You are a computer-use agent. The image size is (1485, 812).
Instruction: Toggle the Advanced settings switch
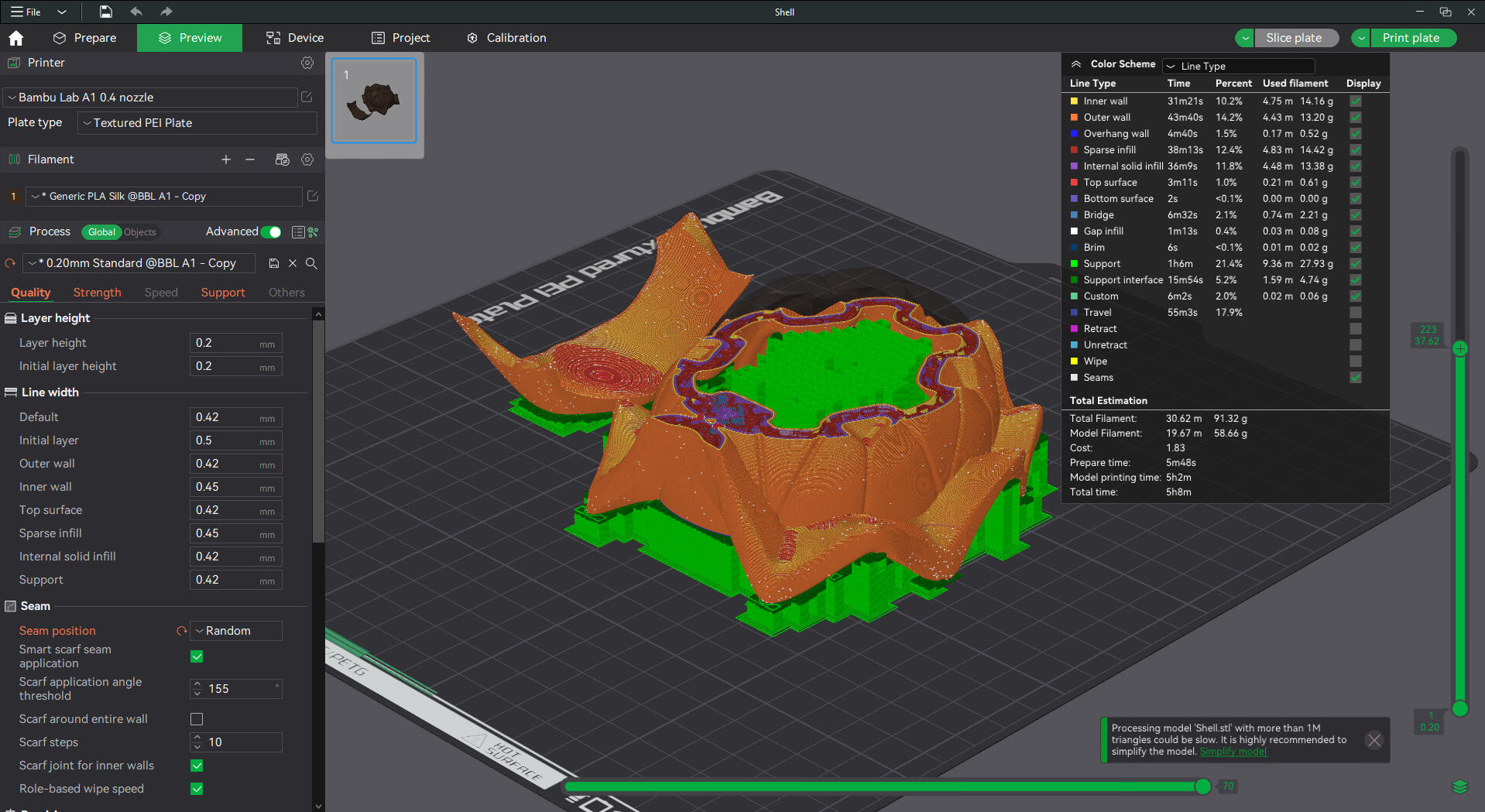pyautogui.click(x=271, y=232)
